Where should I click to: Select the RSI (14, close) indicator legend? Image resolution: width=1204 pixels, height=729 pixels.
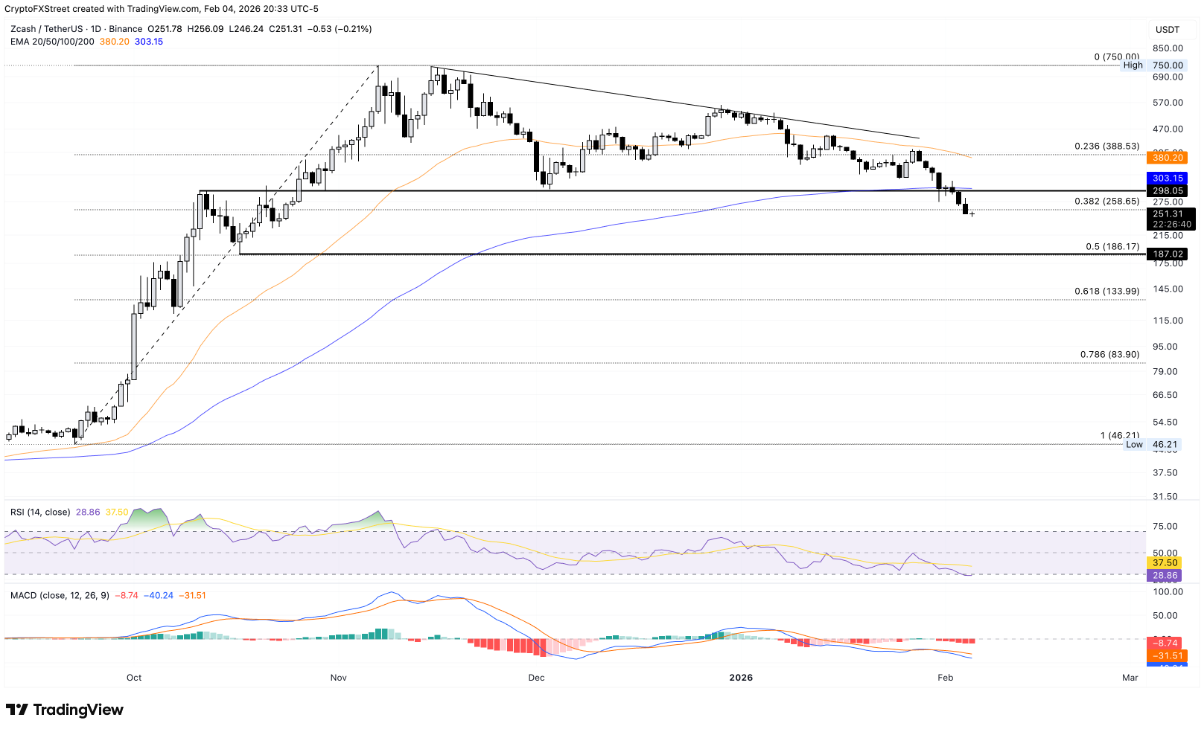pos(41,512)
